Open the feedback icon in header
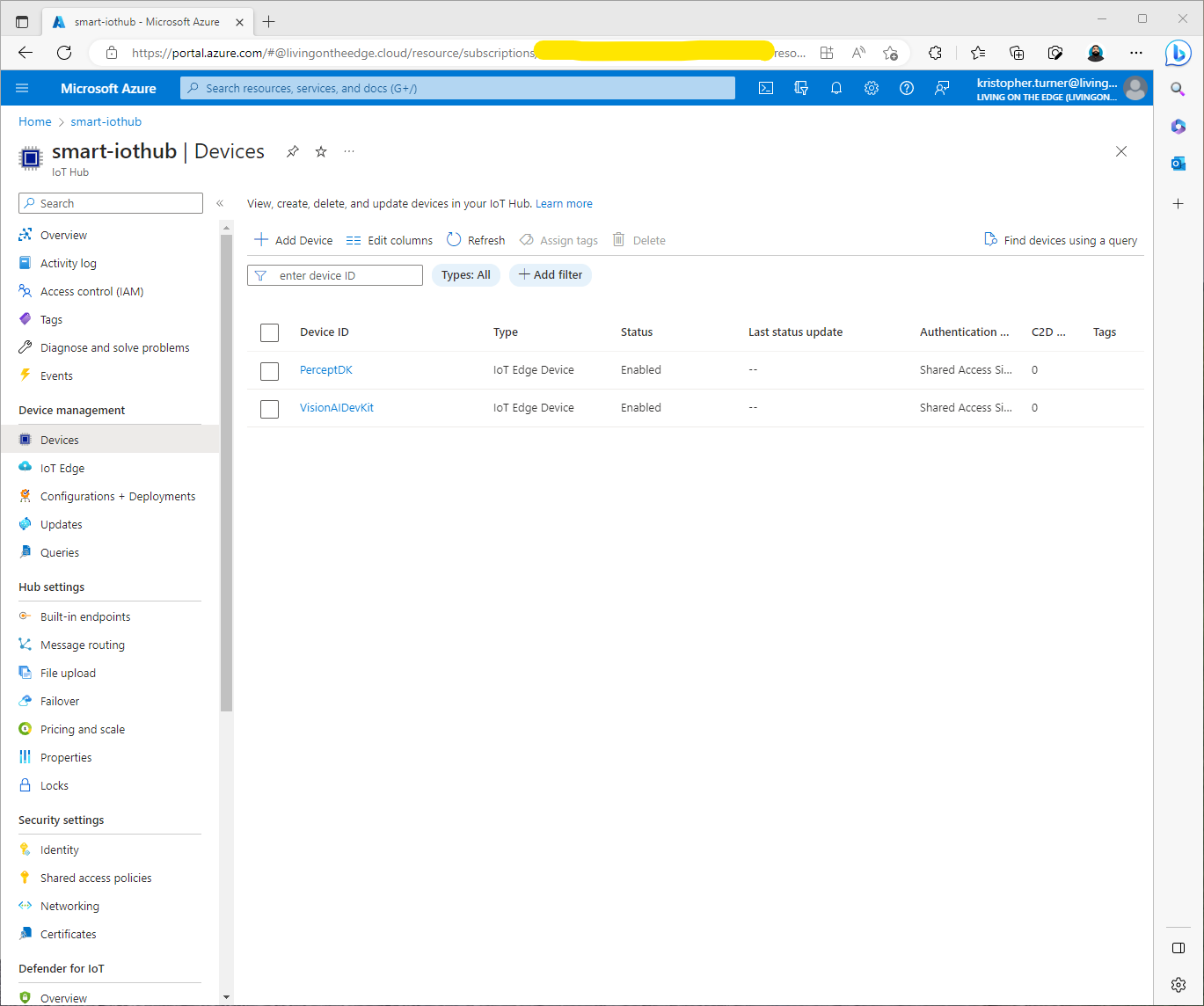1204x1006 pixels. (942, 88)
